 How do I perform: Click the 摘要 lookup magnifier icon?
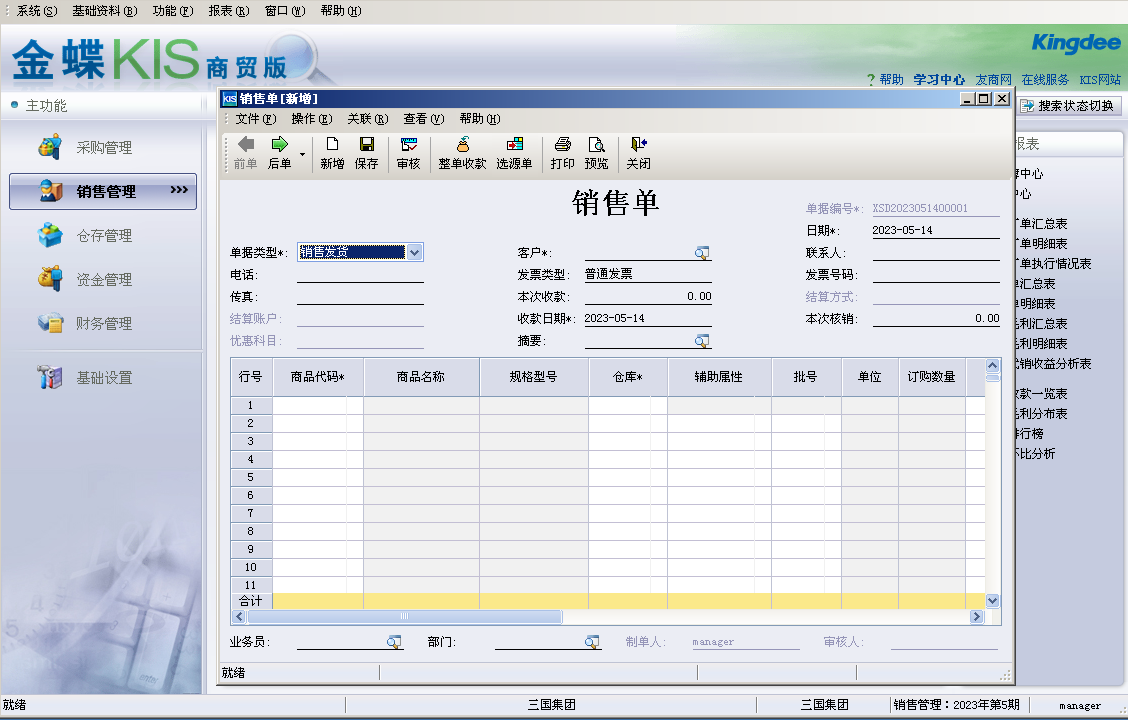[702, 340]
